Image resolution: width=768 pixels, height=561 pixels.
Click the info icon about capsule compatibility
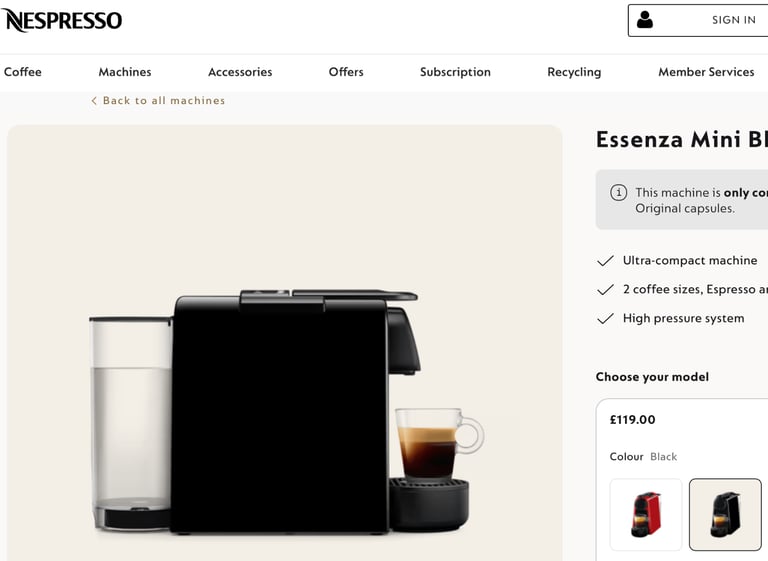pos(618,192)
